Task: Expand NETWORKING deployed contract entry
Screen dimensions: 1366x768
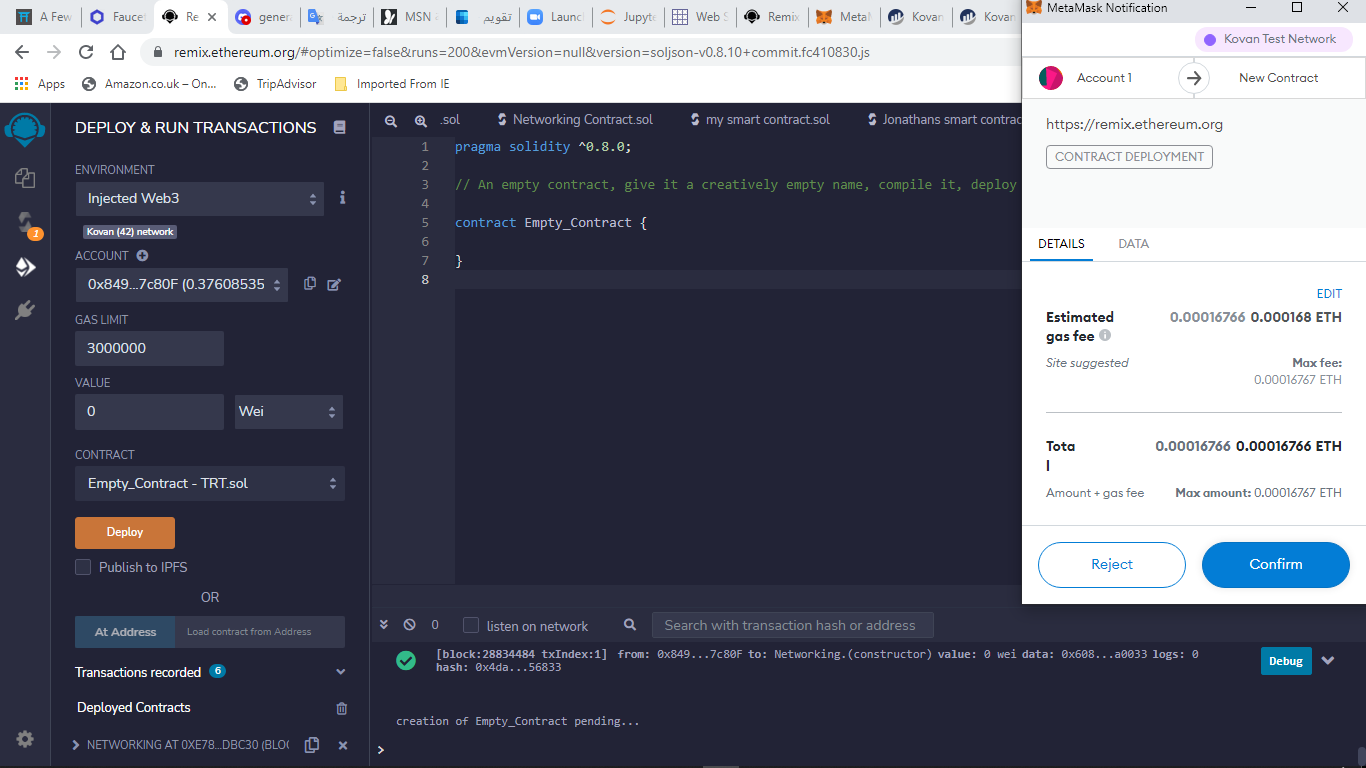Action: click(x=77, y=745)
